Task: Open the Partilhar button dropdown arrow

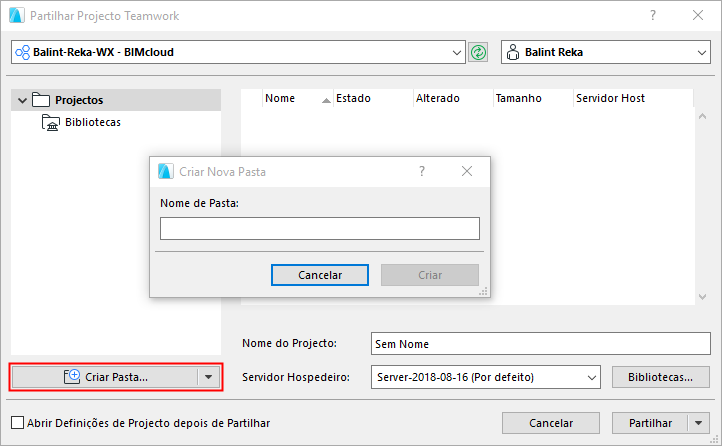Action: pyautogui.click(x=699, y=423)
